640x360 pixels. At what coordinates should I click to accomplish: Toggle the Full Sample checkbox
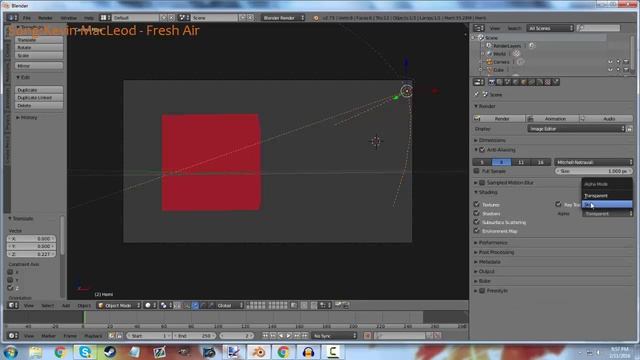pos(476,171)
